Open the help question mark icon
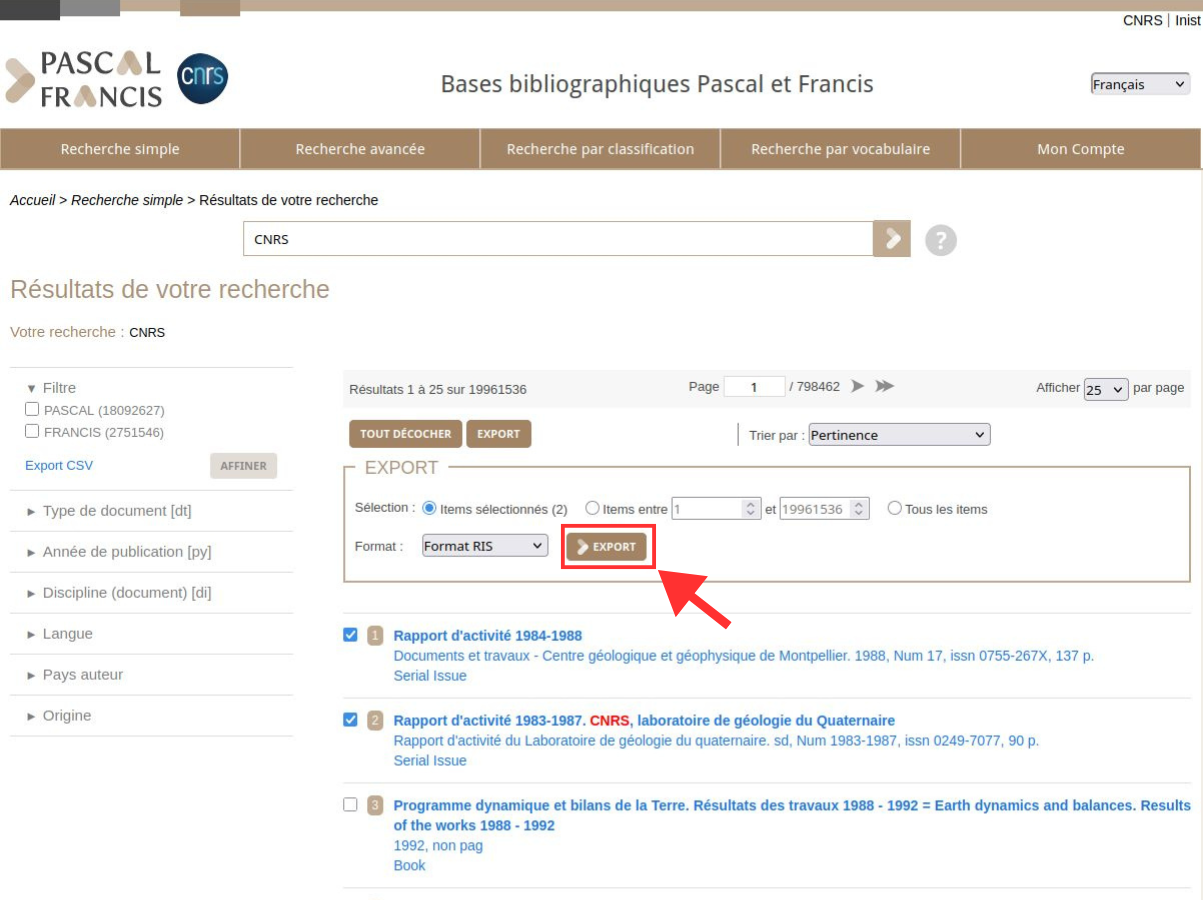The image size is (1203, 900). point(940,239)
